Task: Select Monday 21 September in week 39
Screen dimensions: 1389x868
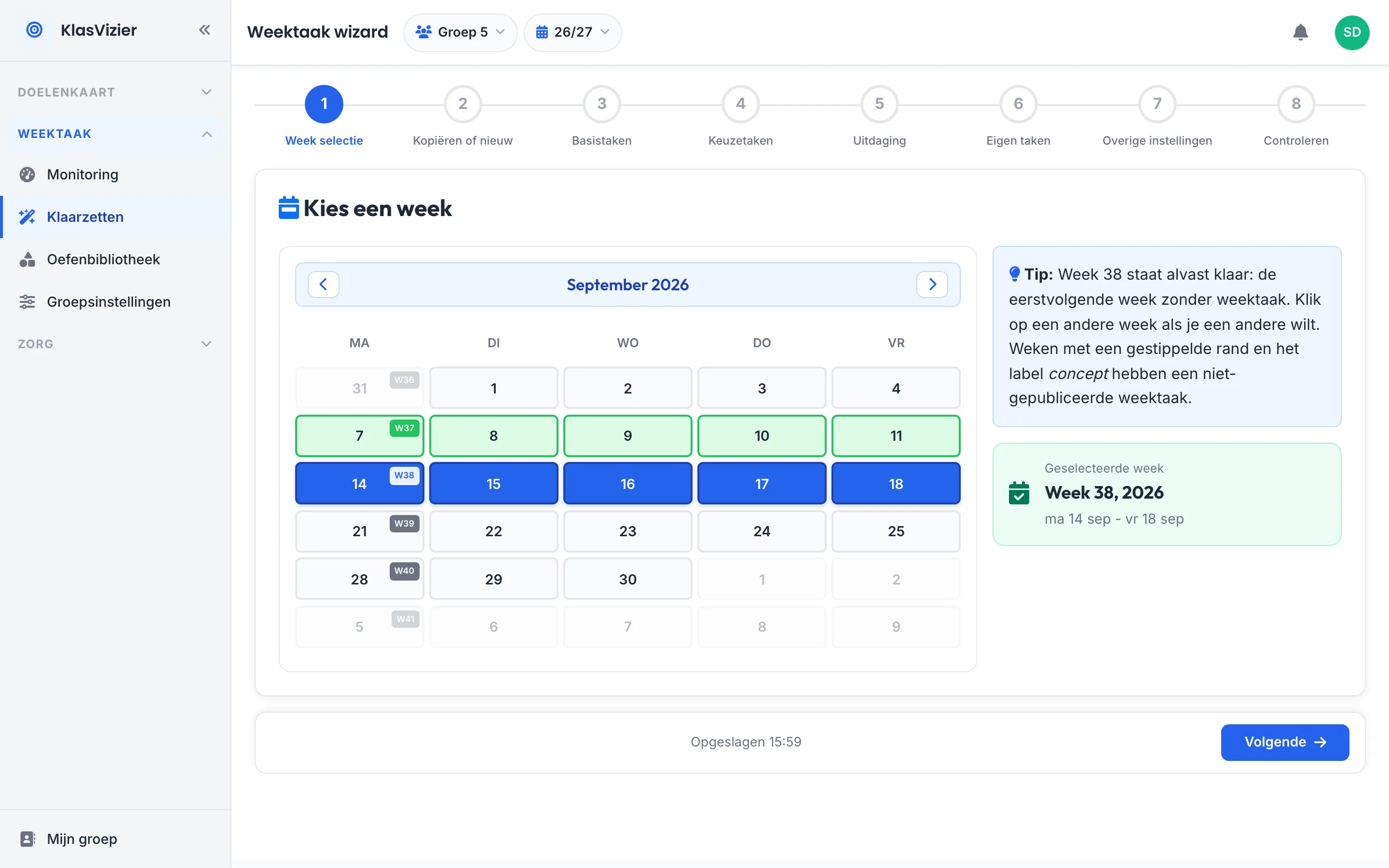Action: click(359, 531)
